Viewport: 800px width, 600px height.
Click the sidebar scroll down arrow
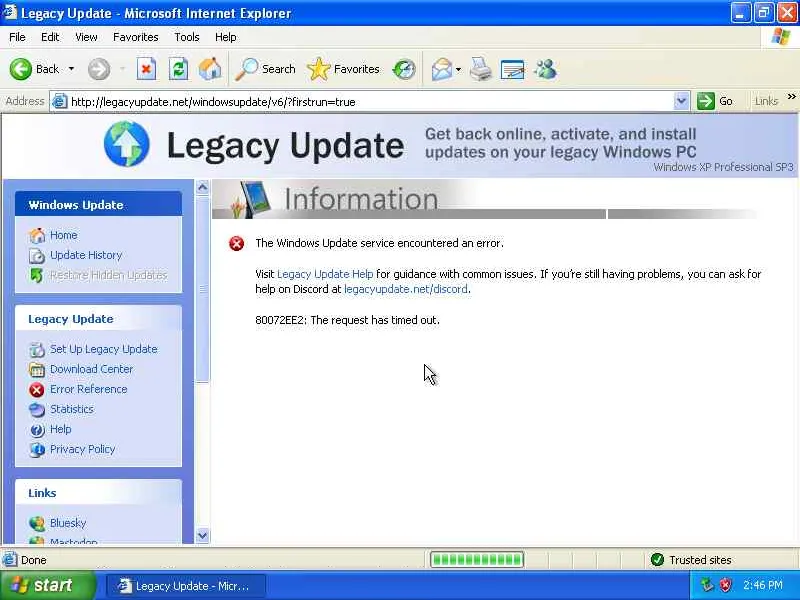(203, 536)
